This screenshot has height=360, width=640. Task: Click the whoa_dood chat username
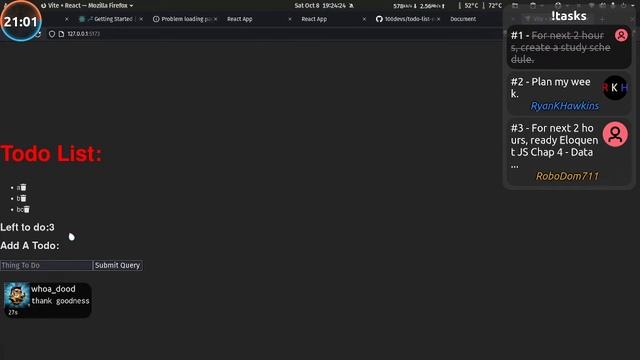[53, 289]
